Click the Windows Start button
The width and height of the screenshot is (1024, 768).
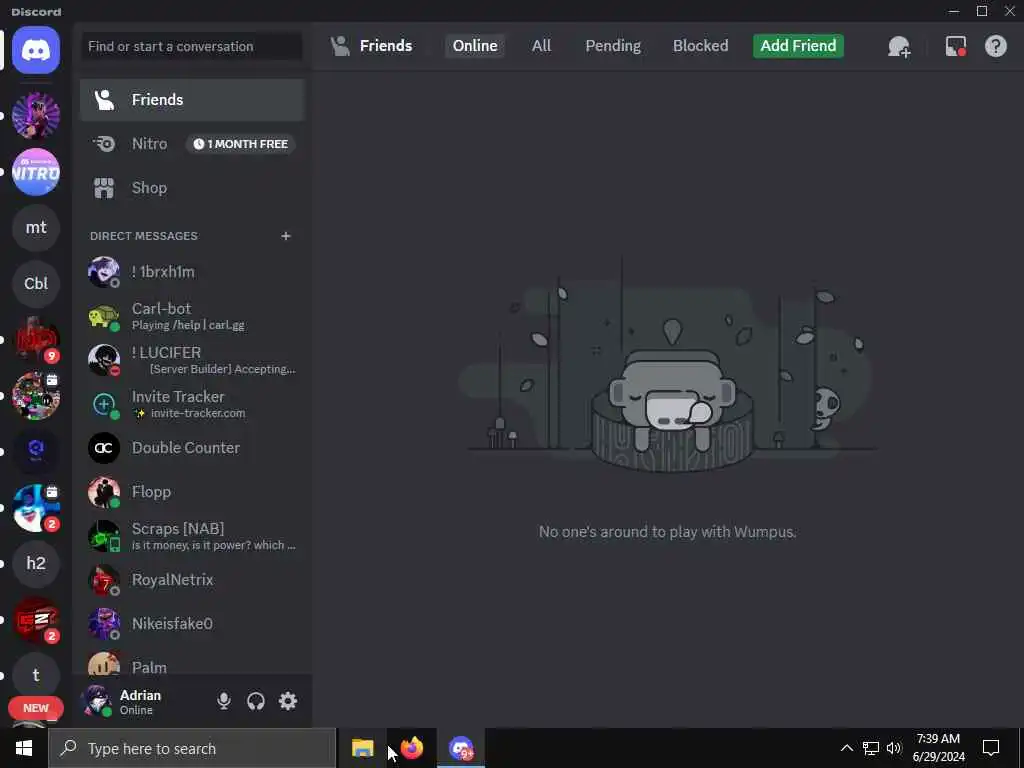pyautogui.click(x=24, y=748)
